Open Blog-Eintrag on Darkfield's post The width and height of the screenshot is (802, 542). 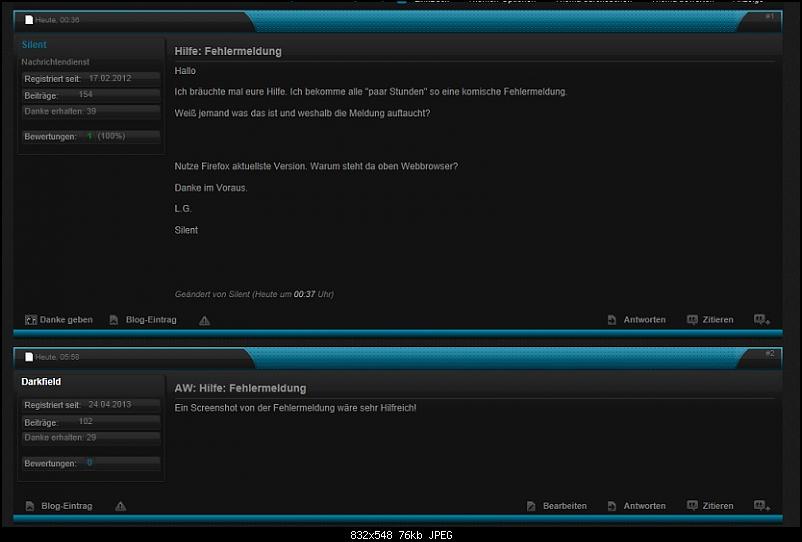coord(59,506)
